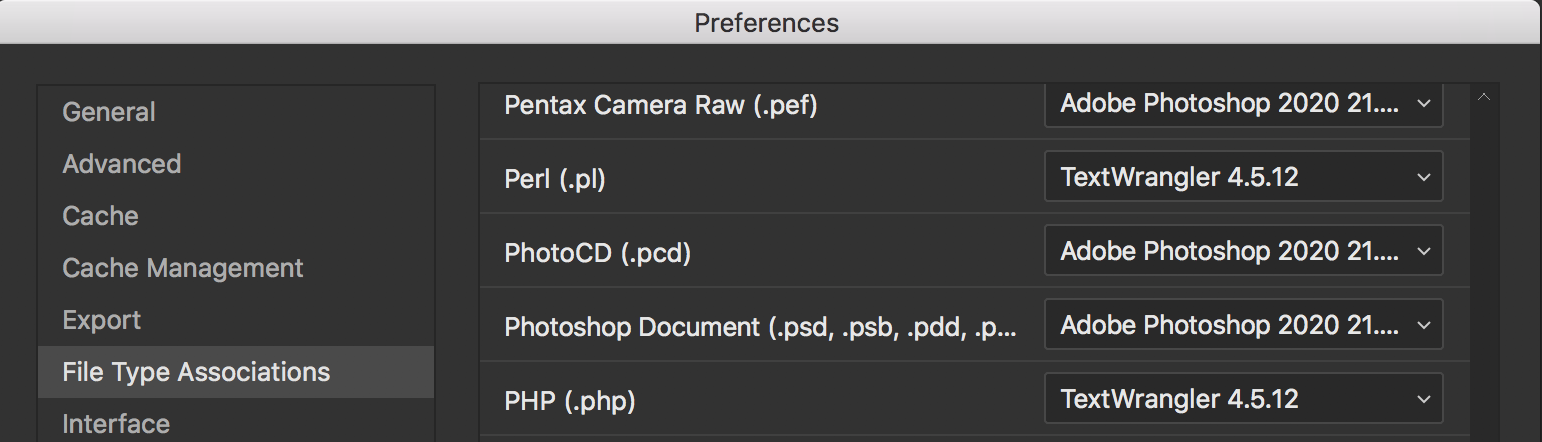Select the General preferences category
This screenshot has height=442, width=1542.
[x=109, y=112]
